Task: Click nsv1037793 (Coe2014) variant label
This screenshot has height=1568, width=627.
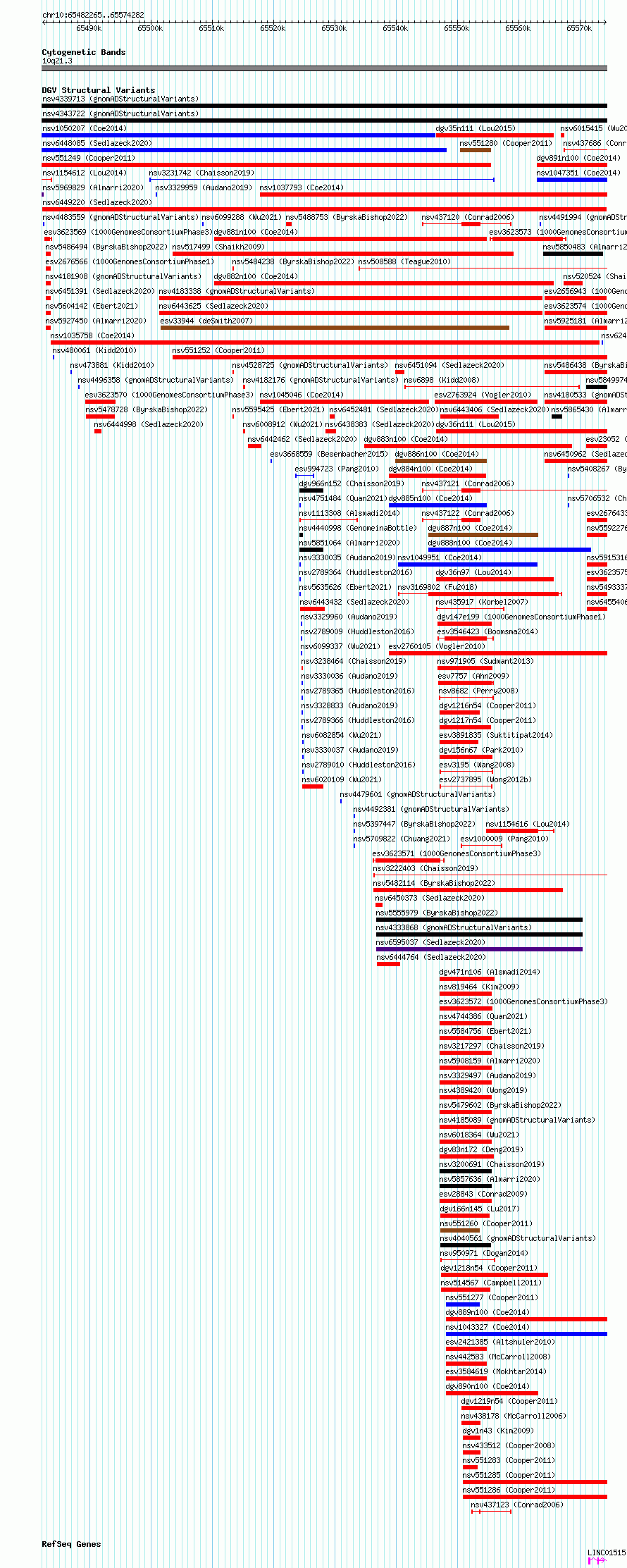Action: pyautogui.click(x=302, y=187)
